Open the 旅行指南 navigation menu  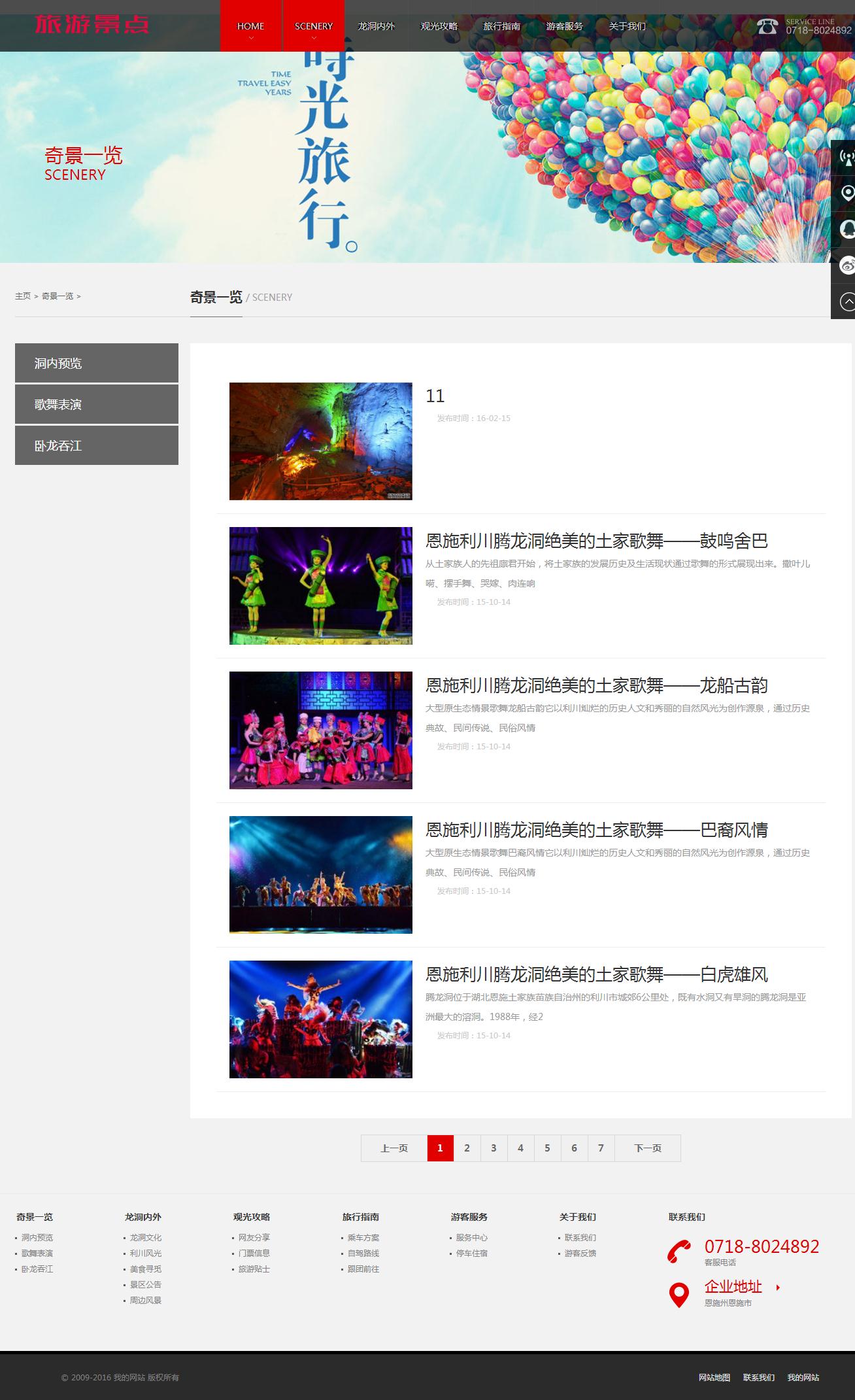click(x=501, y=26)
